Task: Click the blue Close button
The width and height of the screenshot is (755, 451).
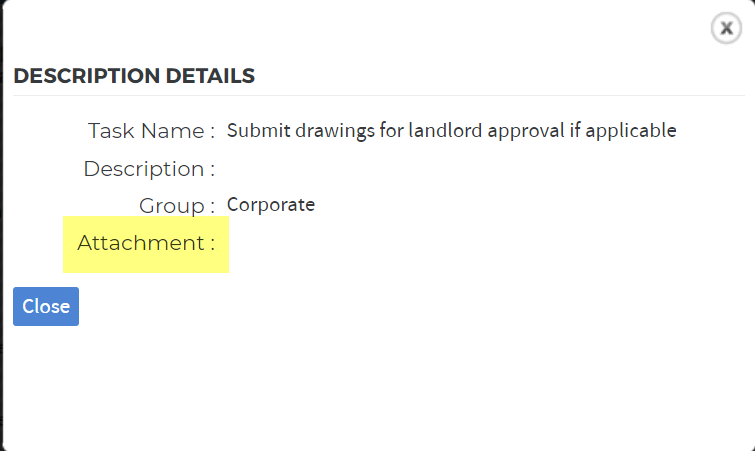Action: pyautogui.click(x=46, y=306)
